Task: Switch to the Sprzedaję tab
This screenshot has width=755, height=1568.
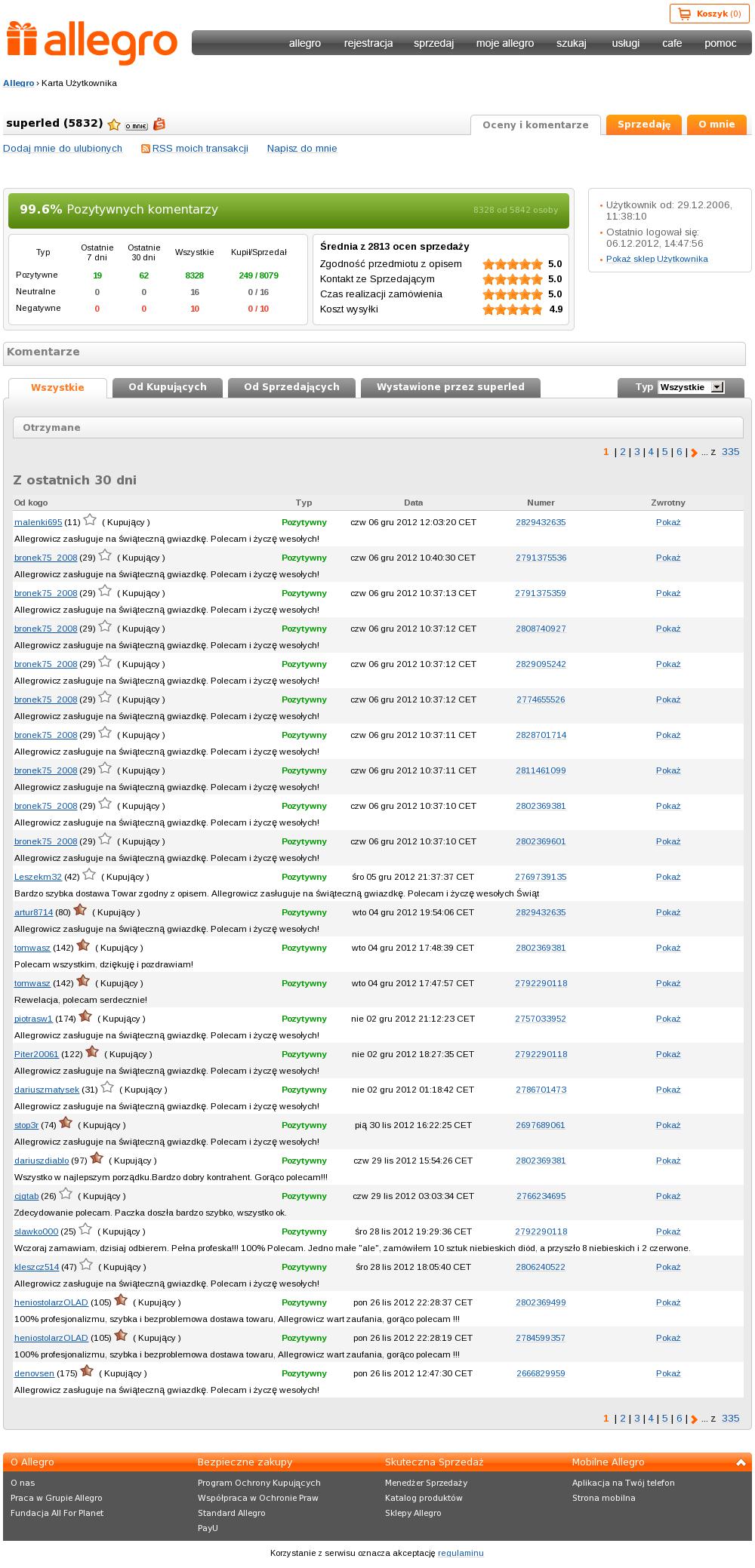Action: [644, 125]
